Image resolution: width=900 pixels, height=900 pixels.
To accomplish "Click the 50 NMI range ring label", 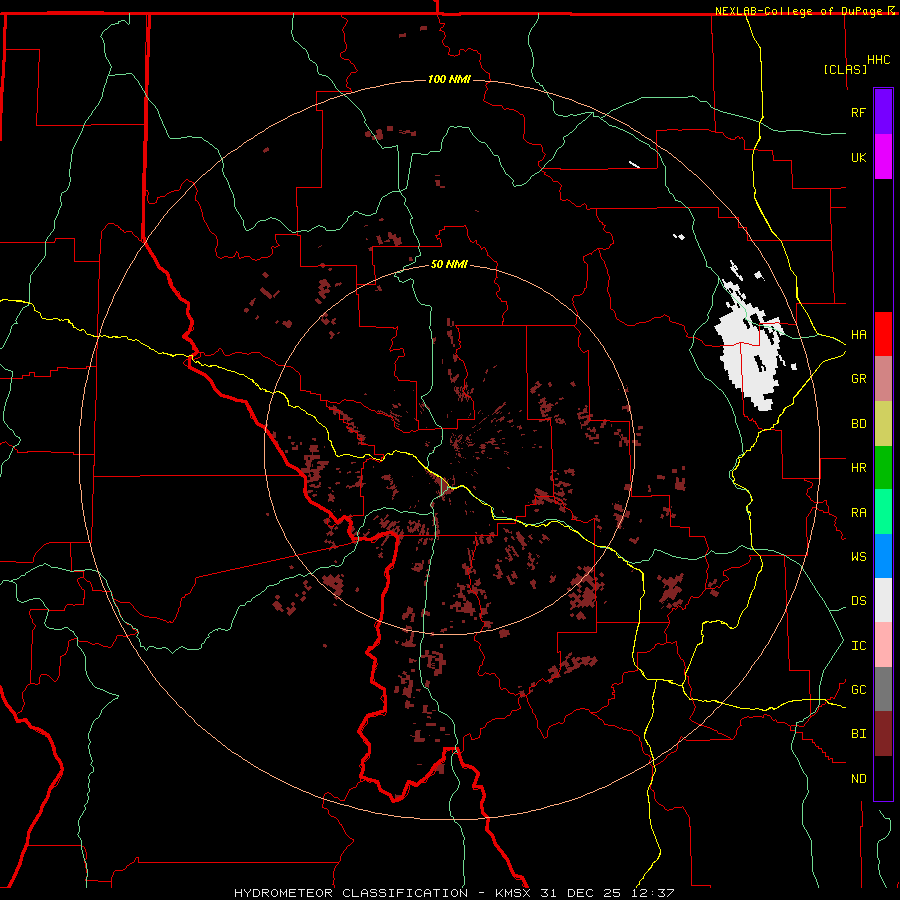I will coord(449,264).
